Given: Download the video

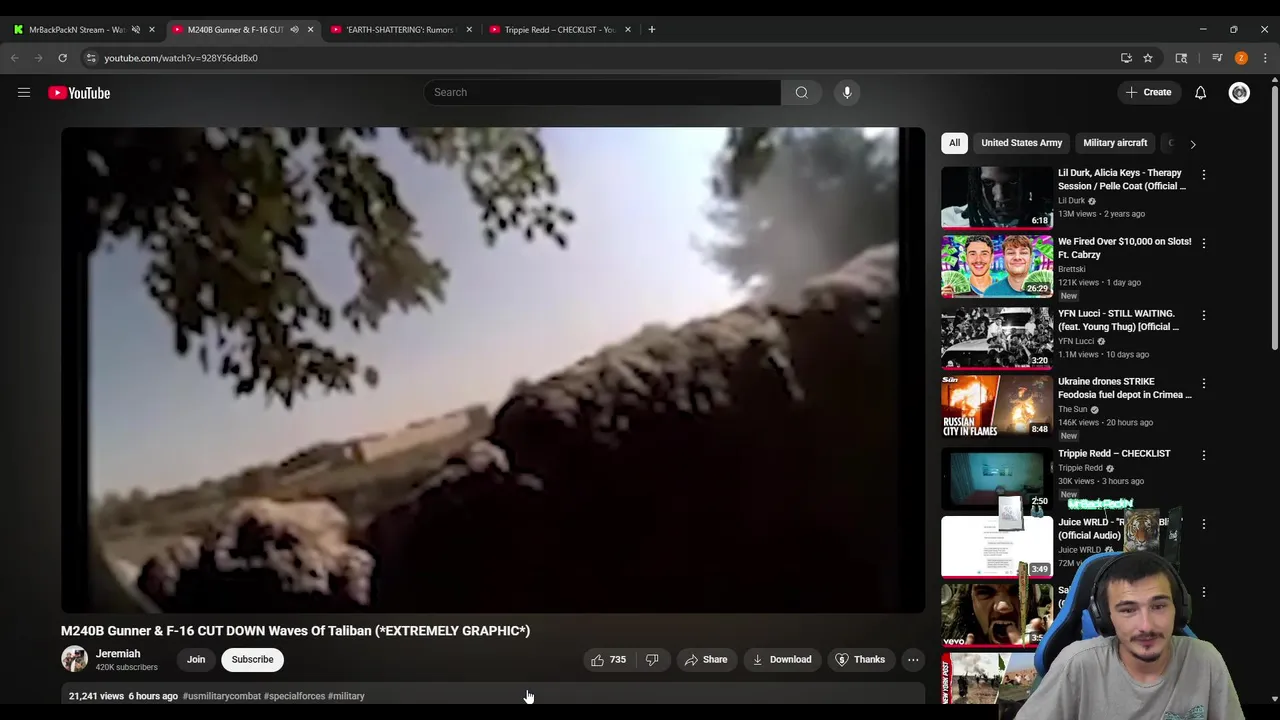Looking at the screenshot, I should [781, 660].
